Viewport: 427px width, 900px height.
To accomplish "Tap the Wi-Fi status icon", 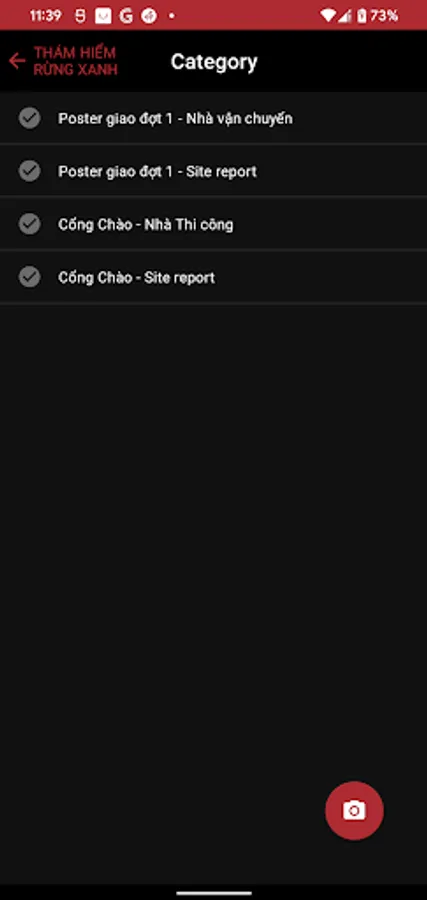I will pyautogui.click(x=328, y=15).
